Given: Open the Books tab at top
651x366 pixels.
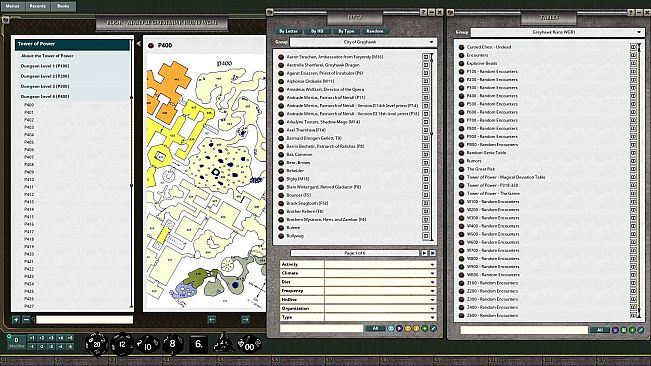Looking at the screenshot, I should [x=63, y=6].
